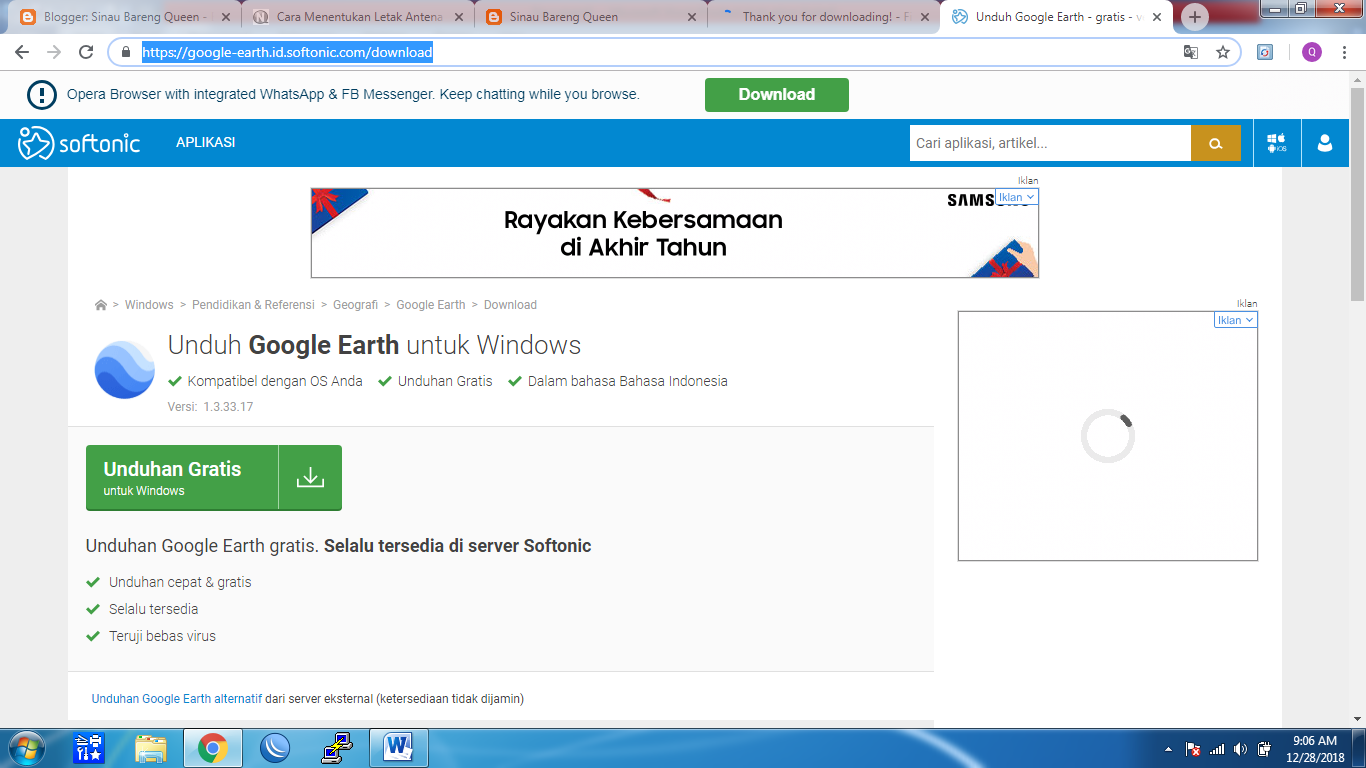Switch to the Sinau Bareng Queen blog tab

click(x=591, y=17)
